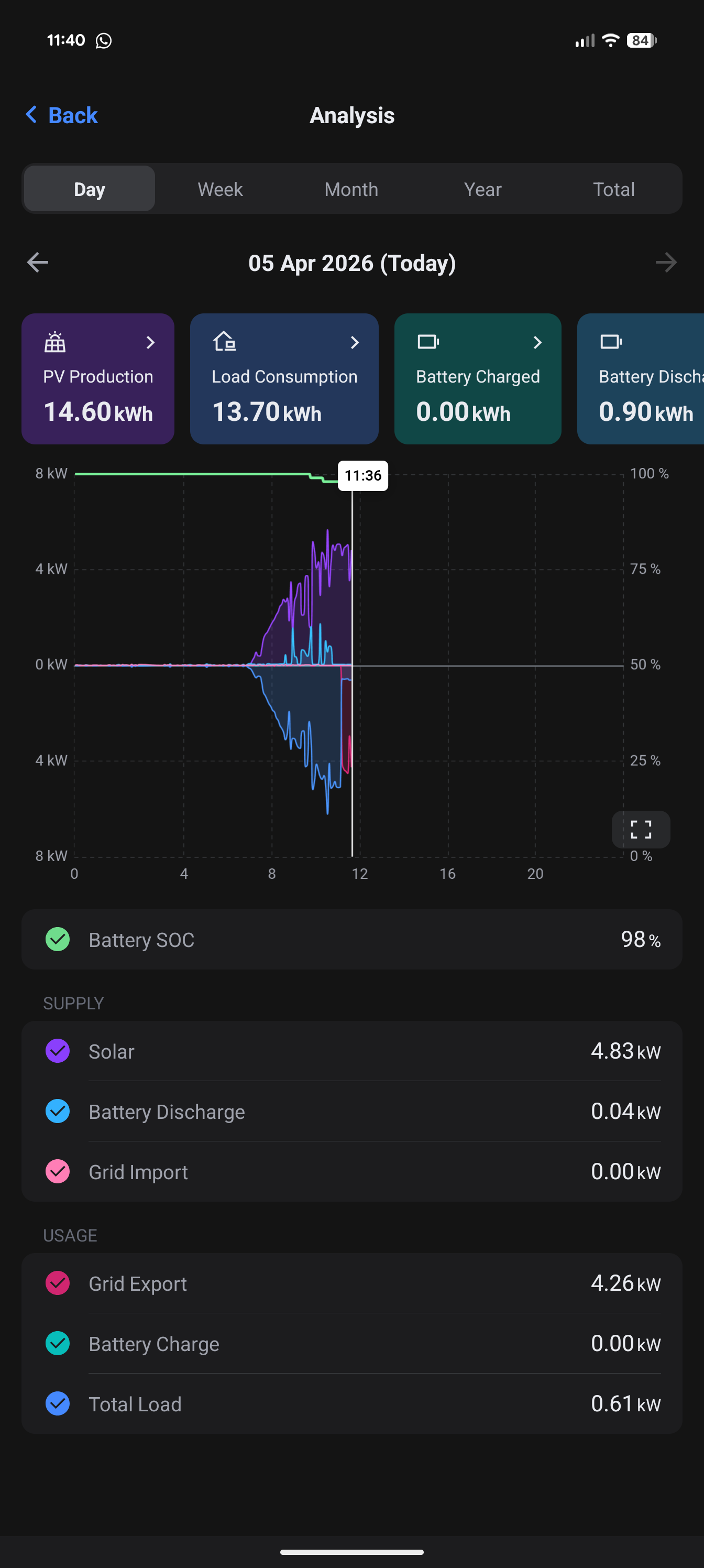
Task: Open PV Production details chevron
Action: pyautogui.click(x=151, y=343)
